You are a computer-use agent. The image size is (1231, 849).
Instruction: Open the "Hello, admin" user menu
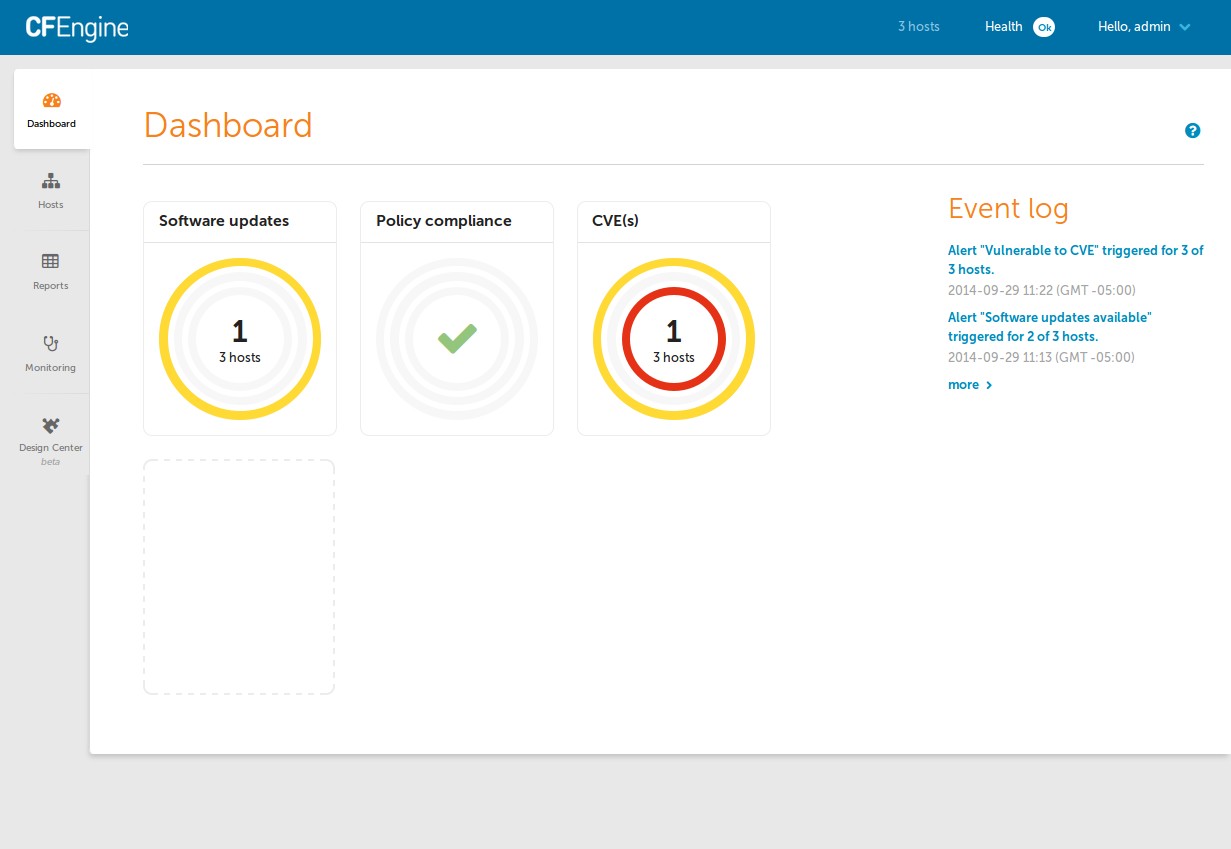click(1144, 27)
